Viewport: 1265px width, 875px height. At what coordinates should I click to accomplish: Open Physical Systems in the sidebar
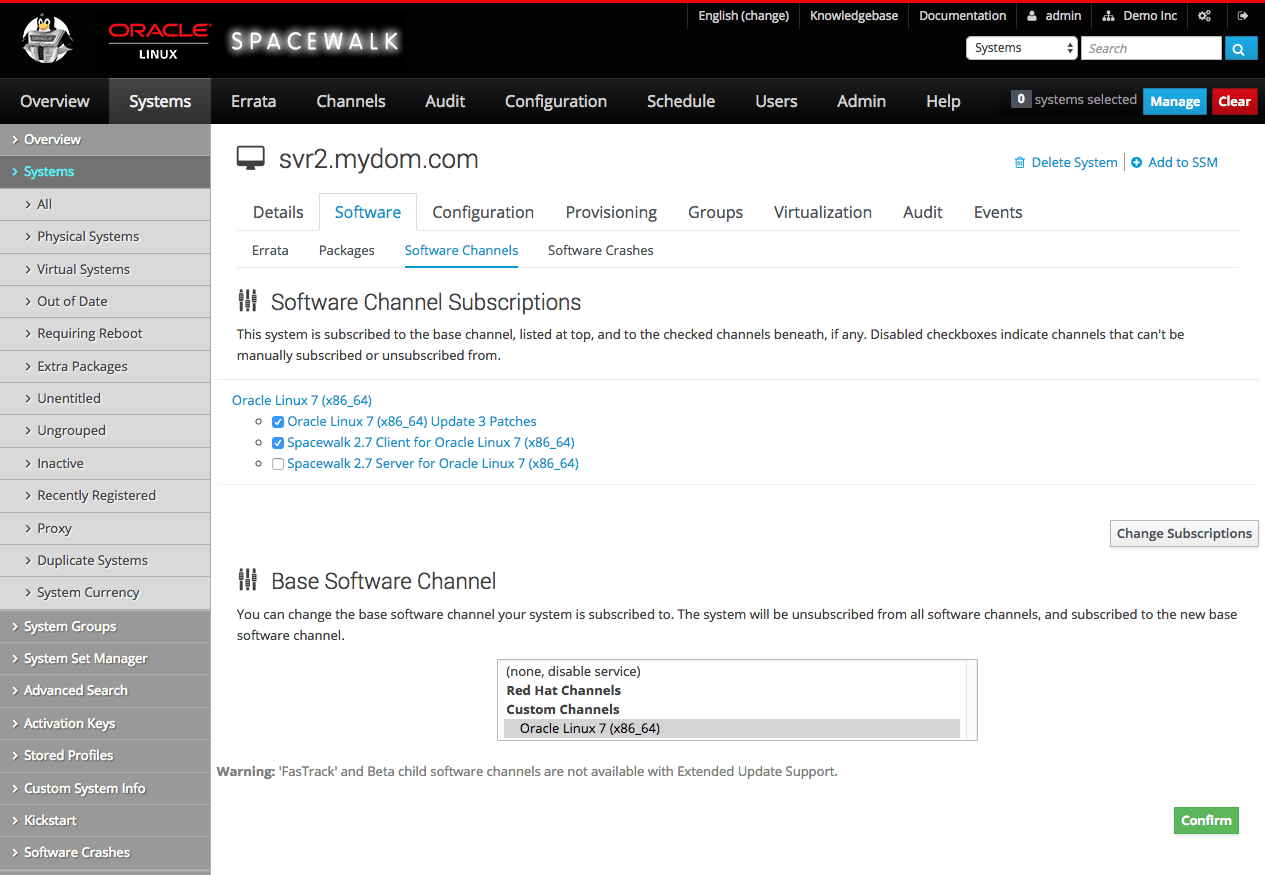105,236
